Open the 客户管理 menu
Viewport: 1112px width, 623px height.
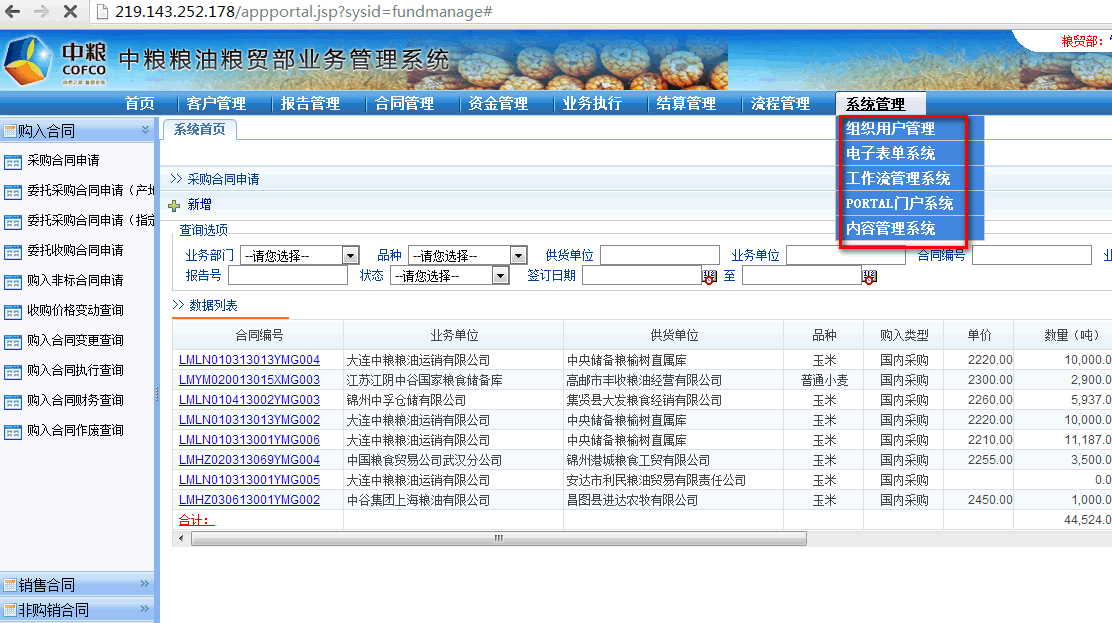click(216, 104)
